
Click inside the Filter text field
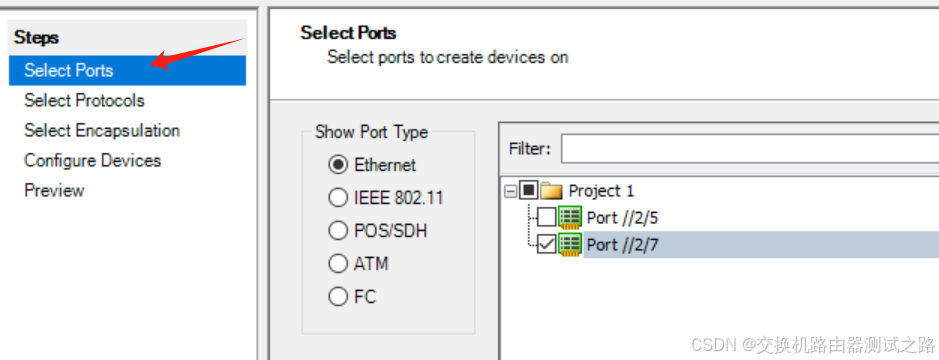[x=750, y=149]
